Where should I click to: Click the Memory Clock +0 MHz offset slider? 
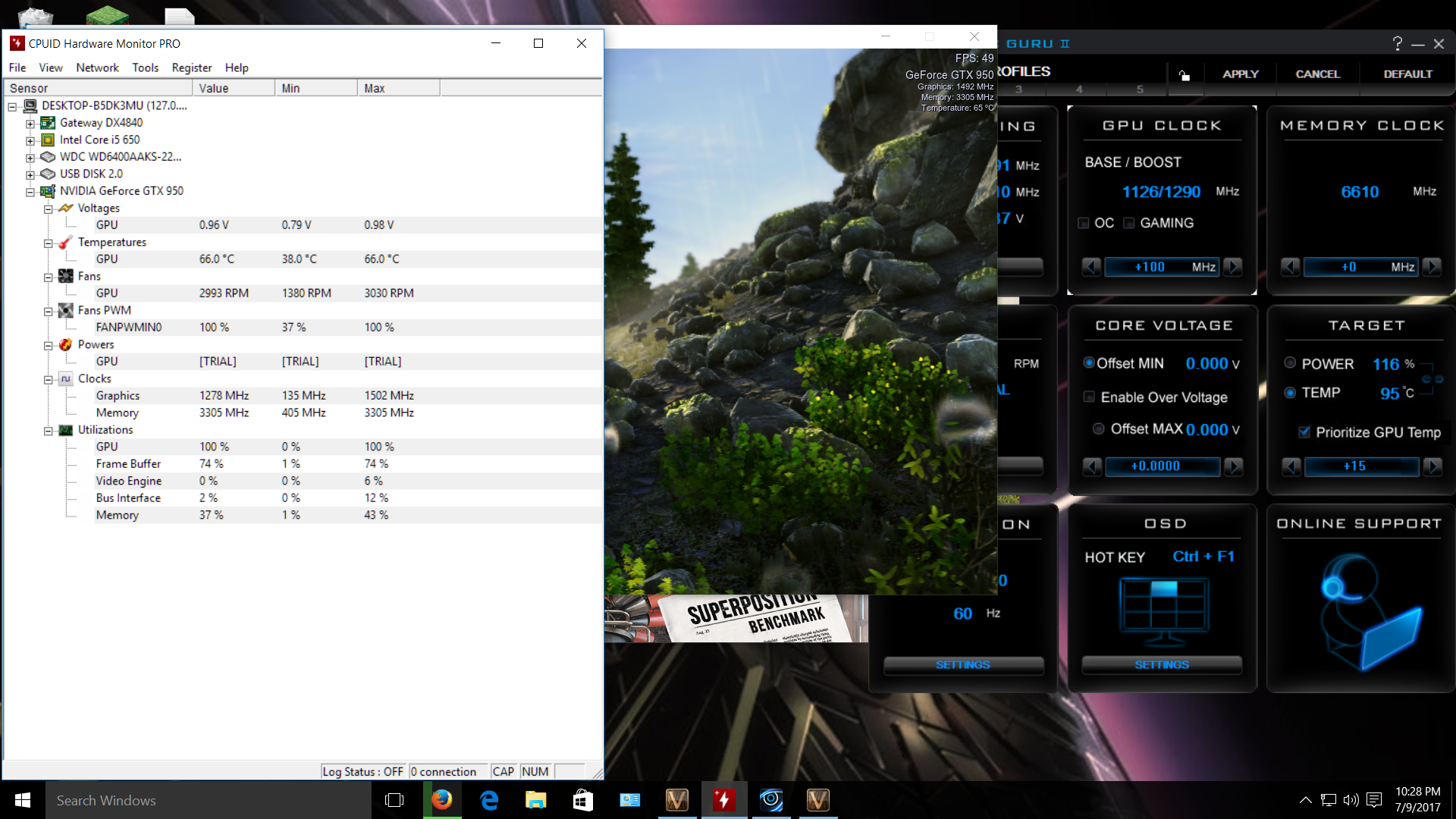pyautogui.click(x=1361, y=267)
